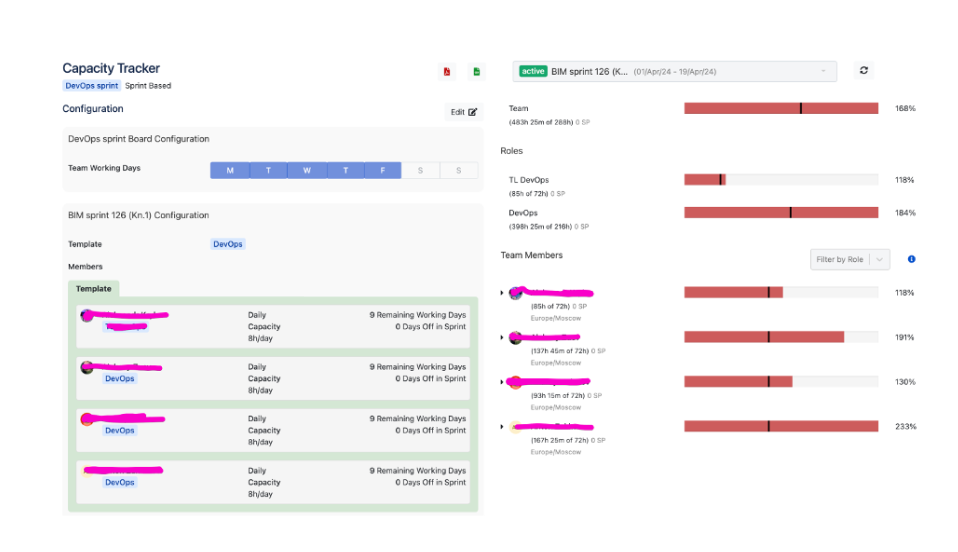Click the green spreadsheet export icon
The image size is (958, 552).
476,72
